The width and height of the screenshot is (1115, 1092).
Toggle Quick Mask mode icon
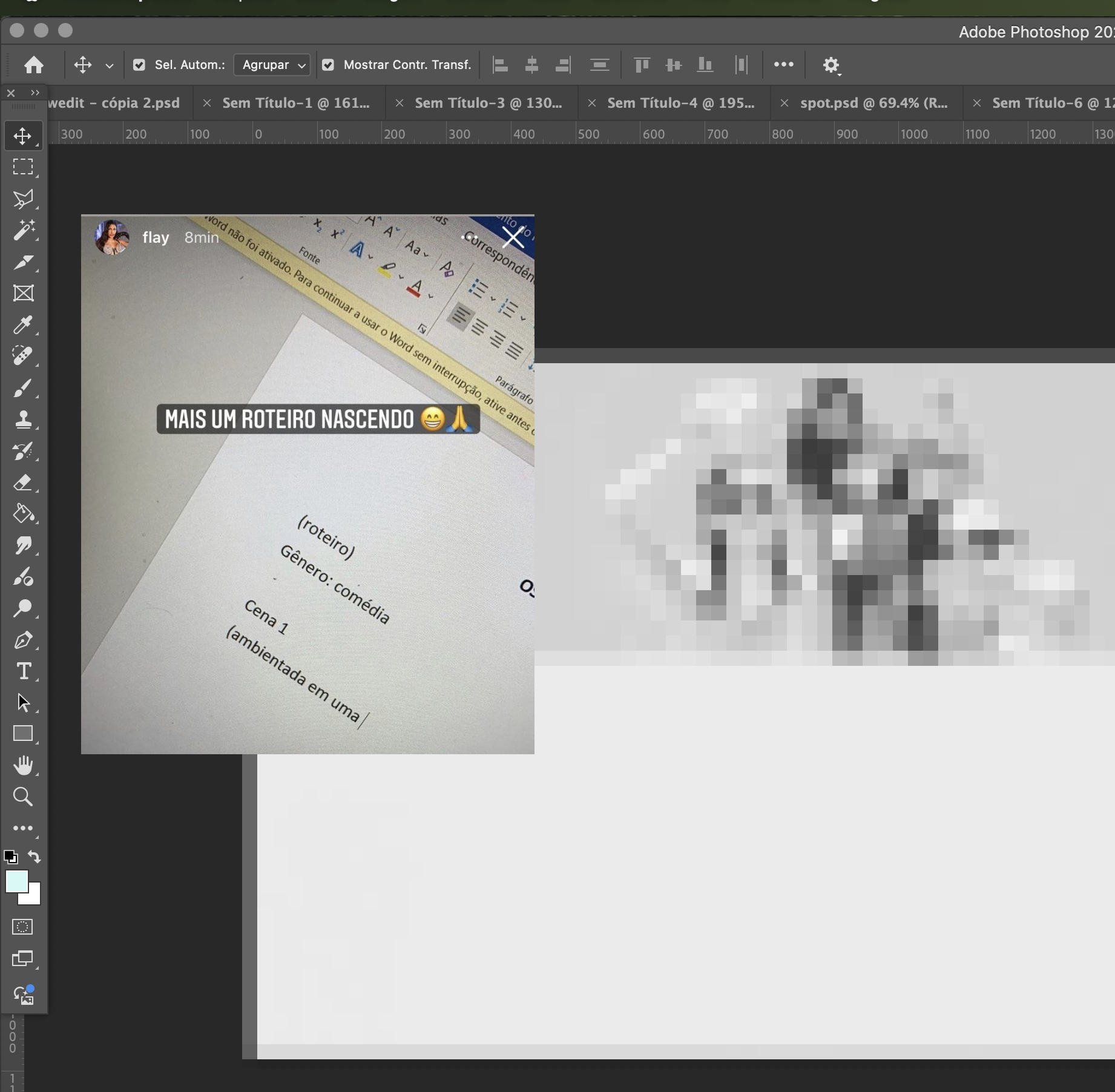click(x=23, y=927)
